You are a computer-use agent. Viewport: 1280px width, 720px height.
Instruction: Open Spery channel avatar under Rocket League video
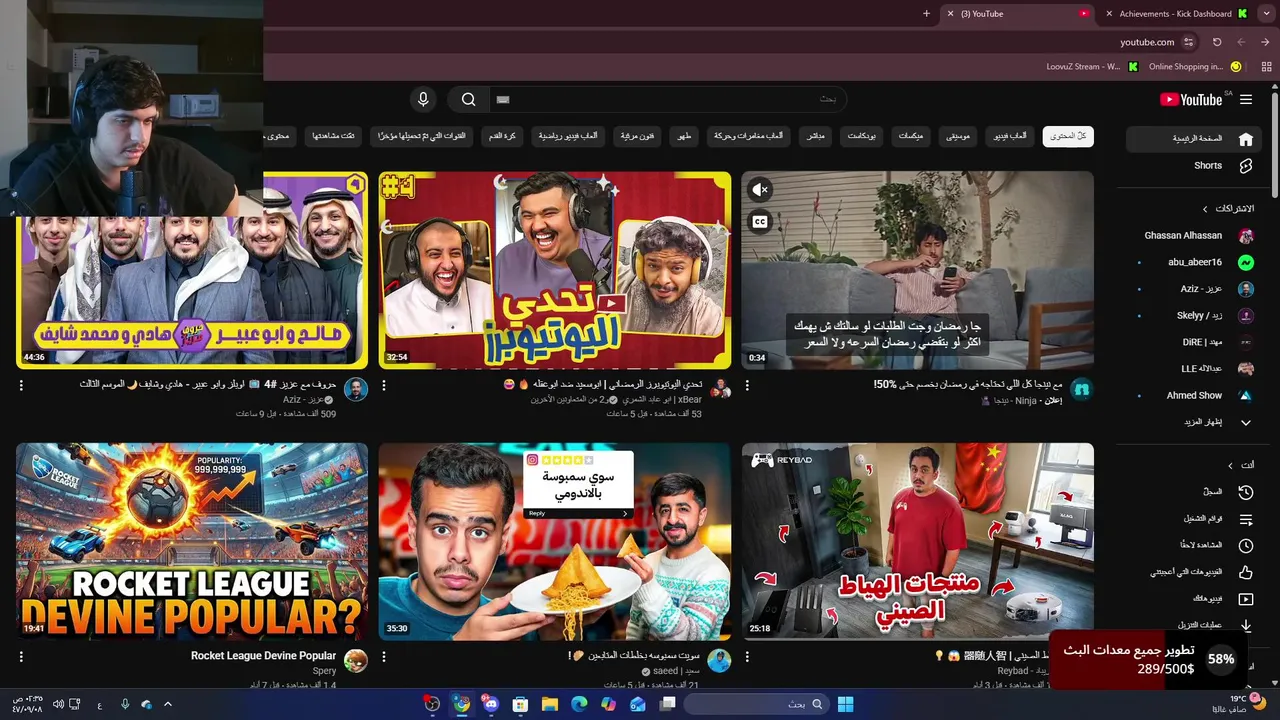click(x=356, y=661)
